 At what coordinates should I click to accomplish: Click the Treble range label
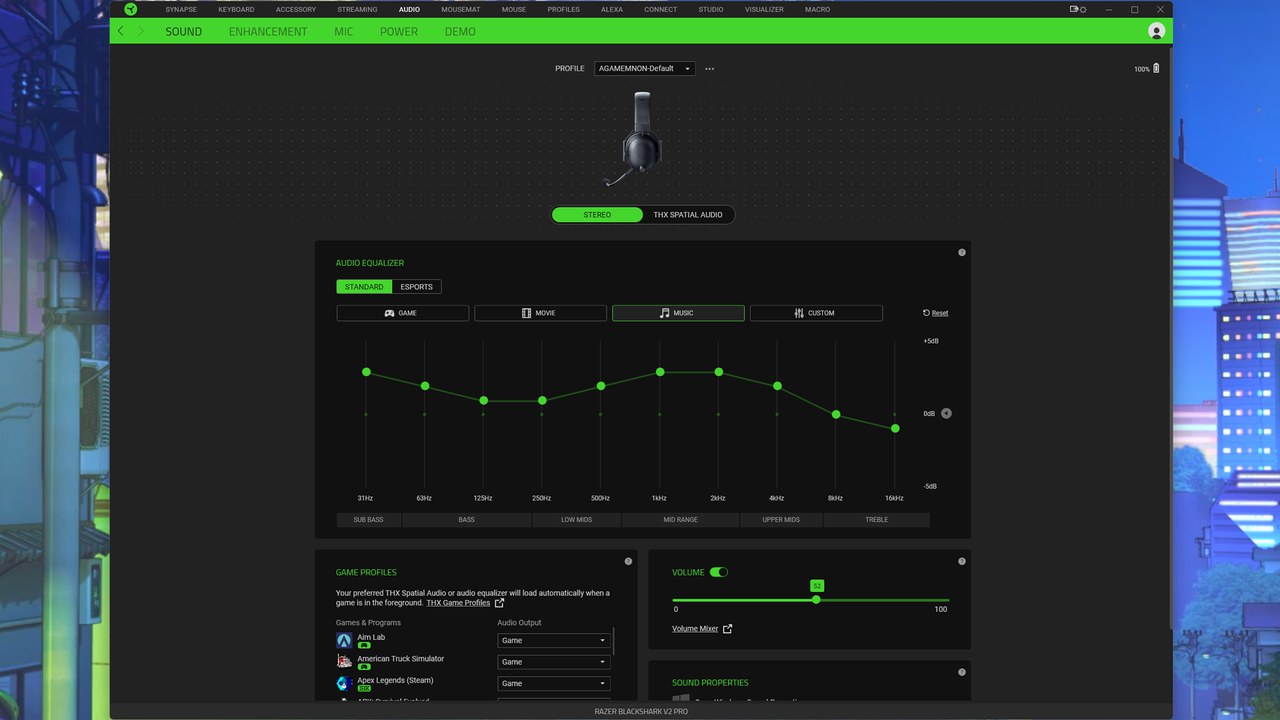pyautogui.click(x=876, y=520)
